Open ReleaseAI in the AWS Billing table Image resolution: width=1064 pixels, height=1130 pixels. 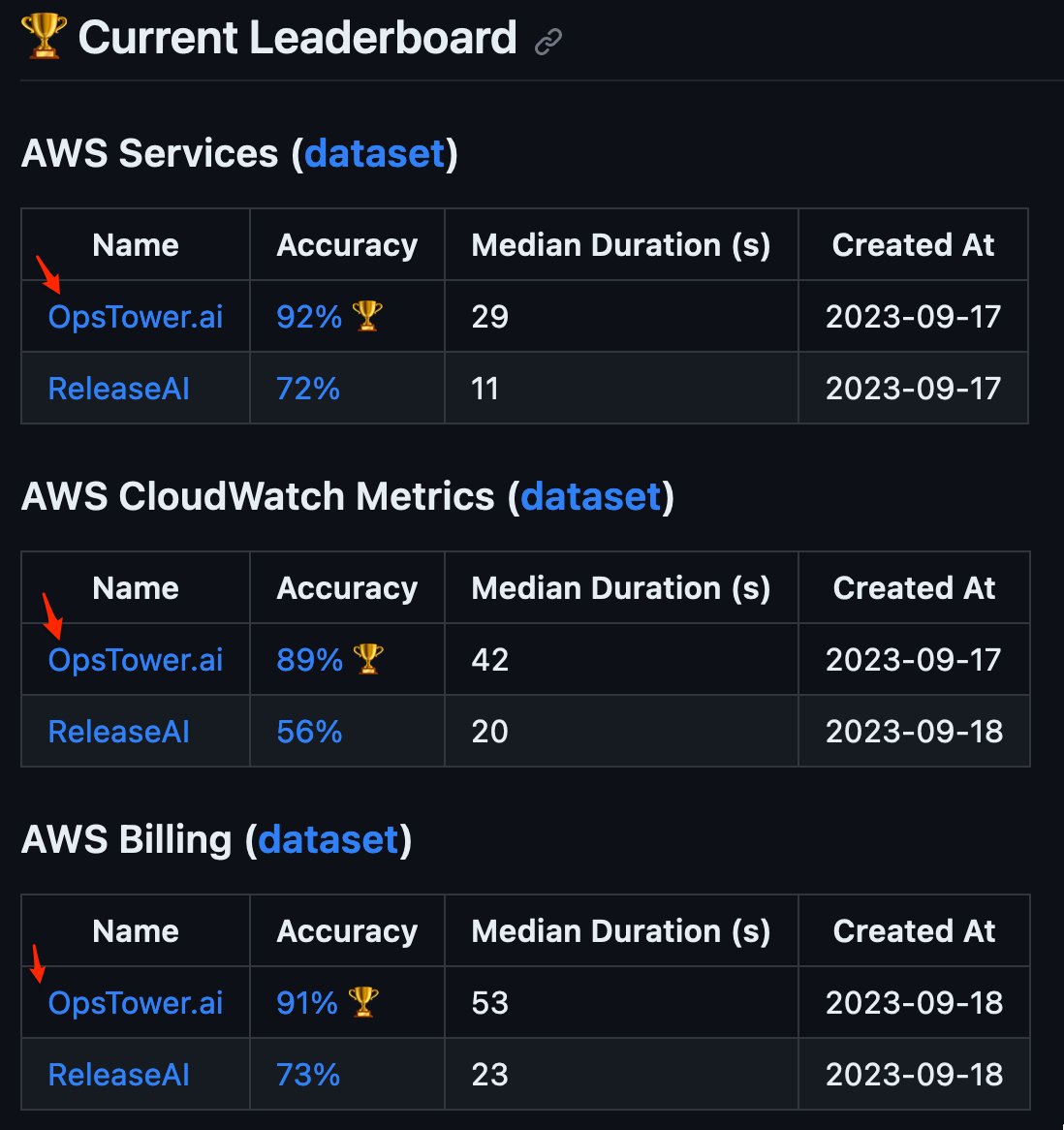click(119, 1075)
